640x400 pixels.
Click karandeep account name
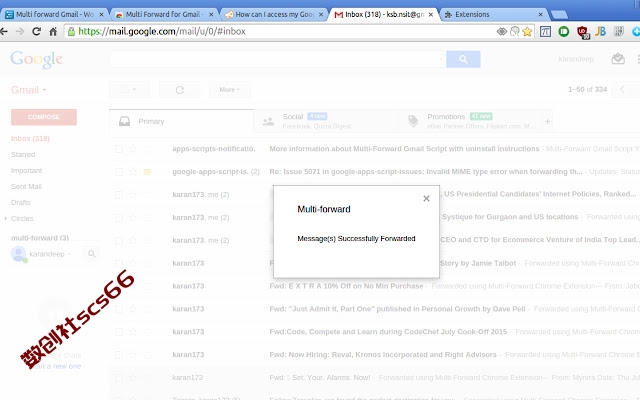576,59
